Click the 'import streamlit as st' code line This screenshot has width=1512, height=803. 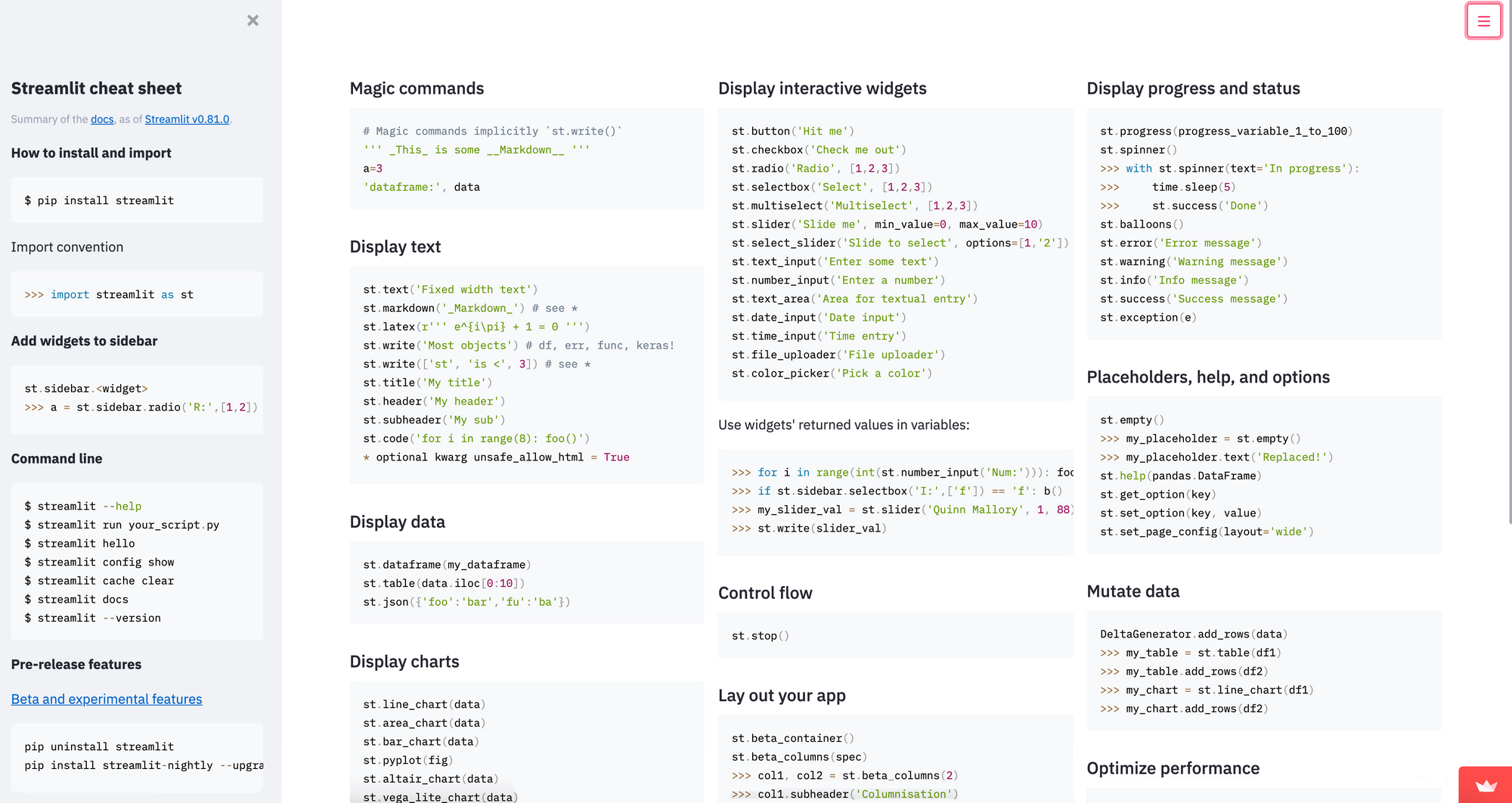click(x=121, y=295)
